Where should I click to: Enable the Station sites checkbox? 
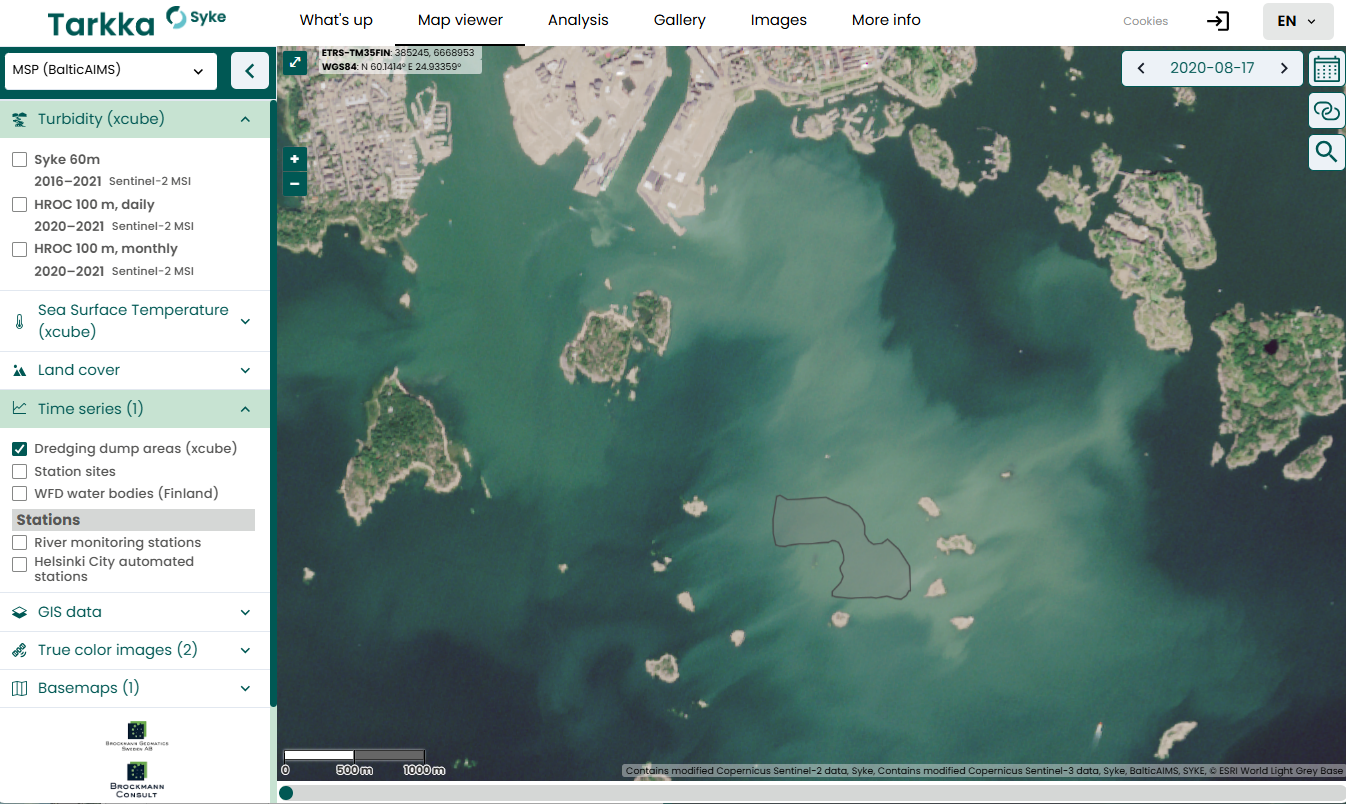(19, 471)
